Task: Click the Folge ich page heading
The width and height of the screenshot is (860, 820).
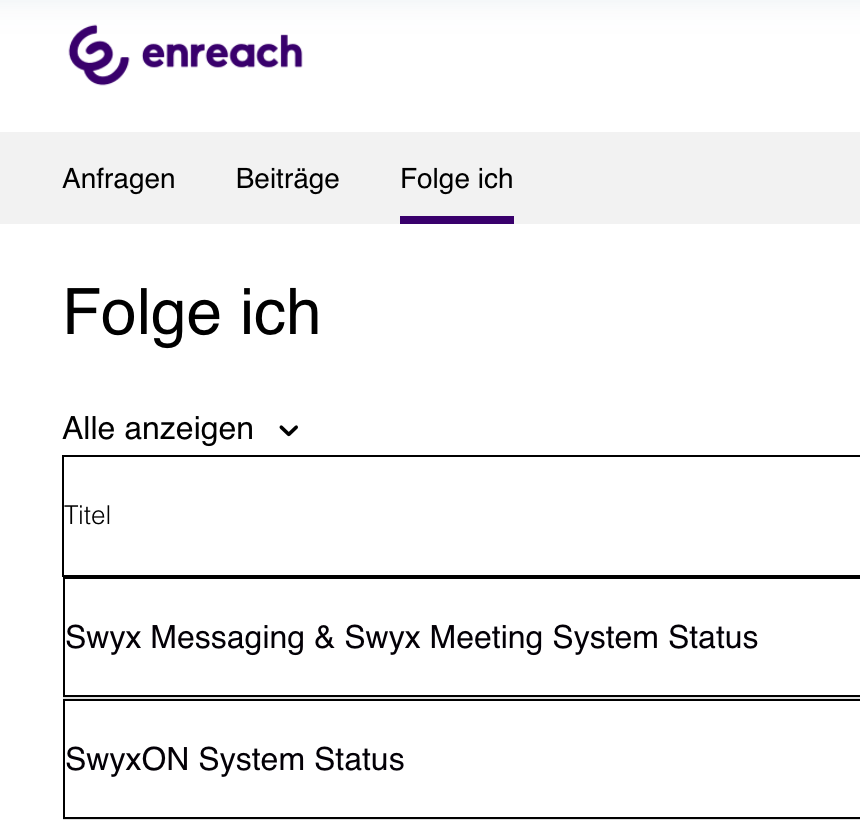Action: point(191,312)
